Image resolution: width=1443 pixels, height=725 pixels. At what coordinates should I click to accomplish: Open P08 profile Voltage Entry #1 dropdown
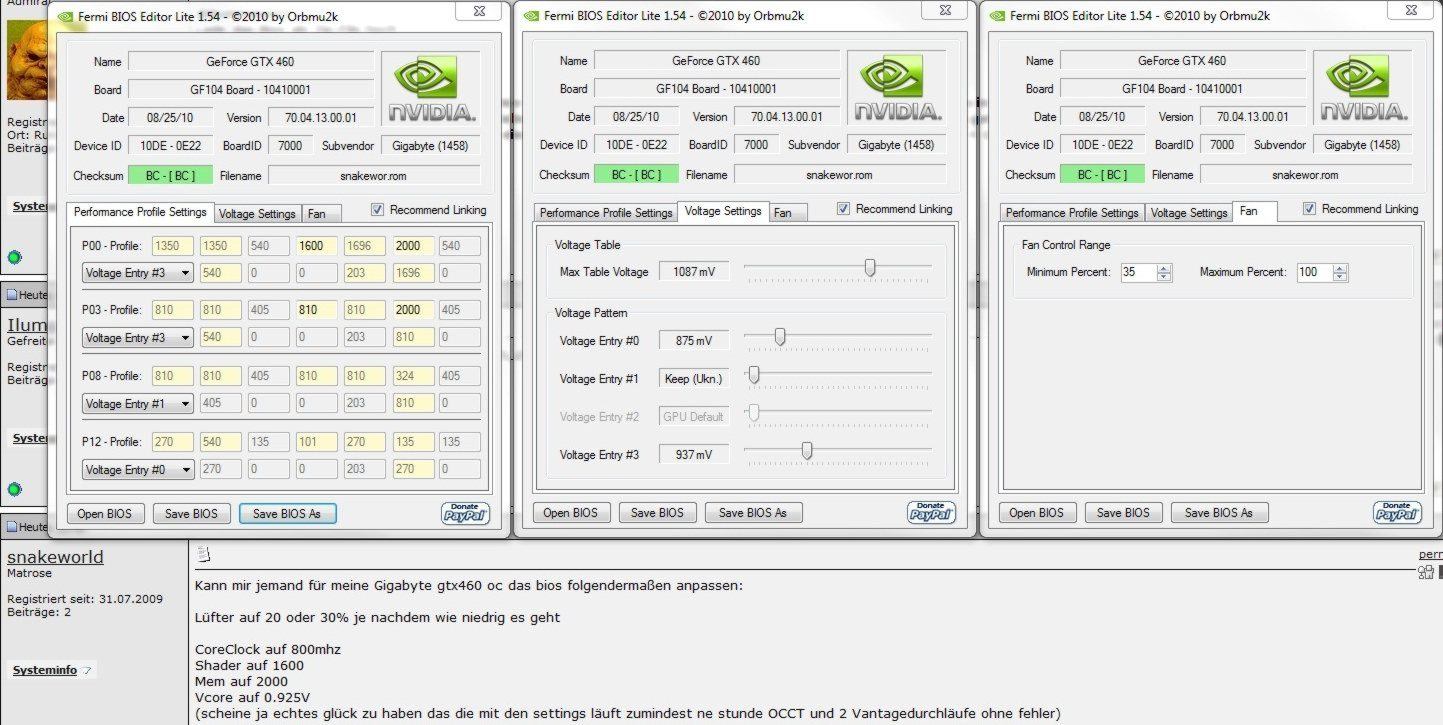pos(138,404)
